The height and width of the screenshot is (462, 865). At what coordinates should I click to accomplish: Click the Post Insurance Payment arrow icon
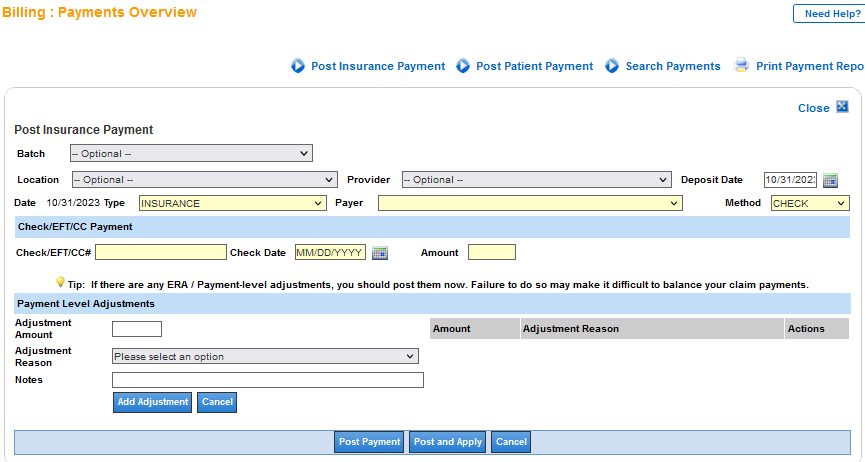pos(297,66)
